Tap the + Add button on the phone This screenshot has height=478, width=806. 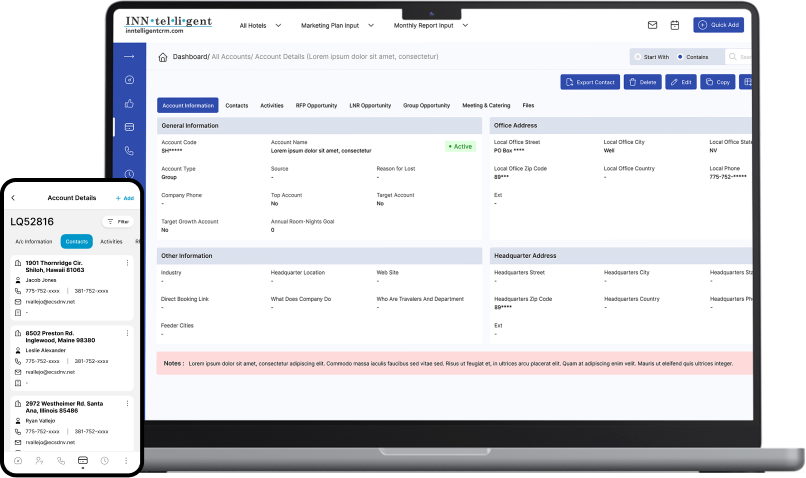point(124,198)
